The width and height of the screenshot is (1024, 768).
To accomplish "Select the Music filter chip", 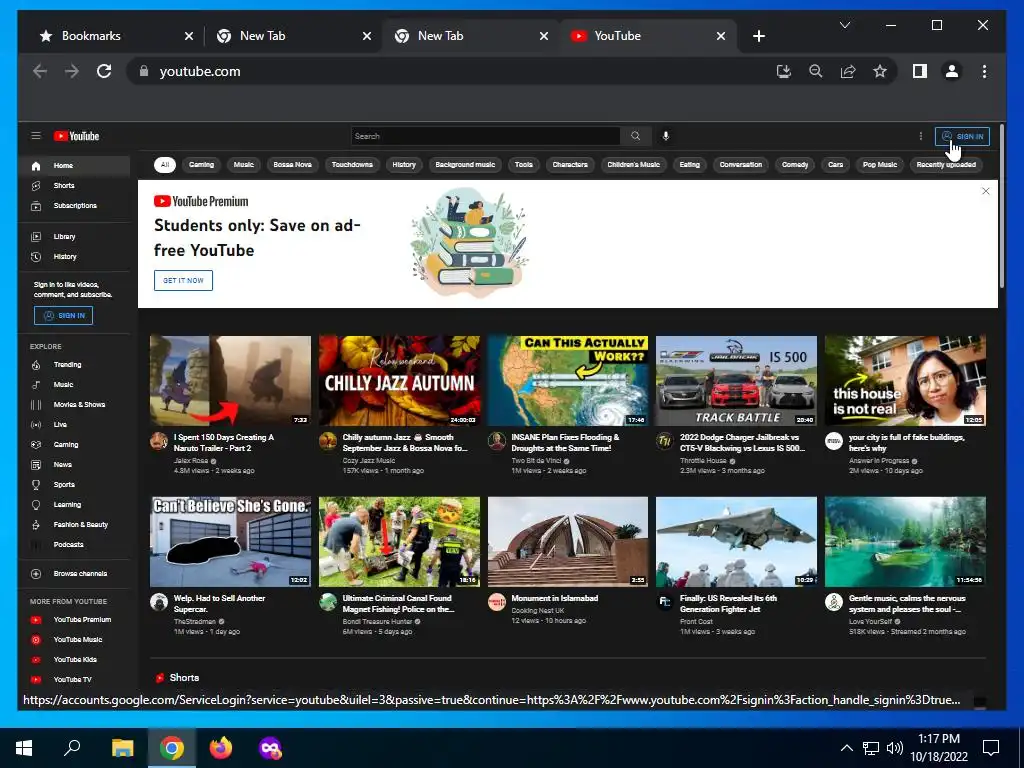I will [244, 165].
